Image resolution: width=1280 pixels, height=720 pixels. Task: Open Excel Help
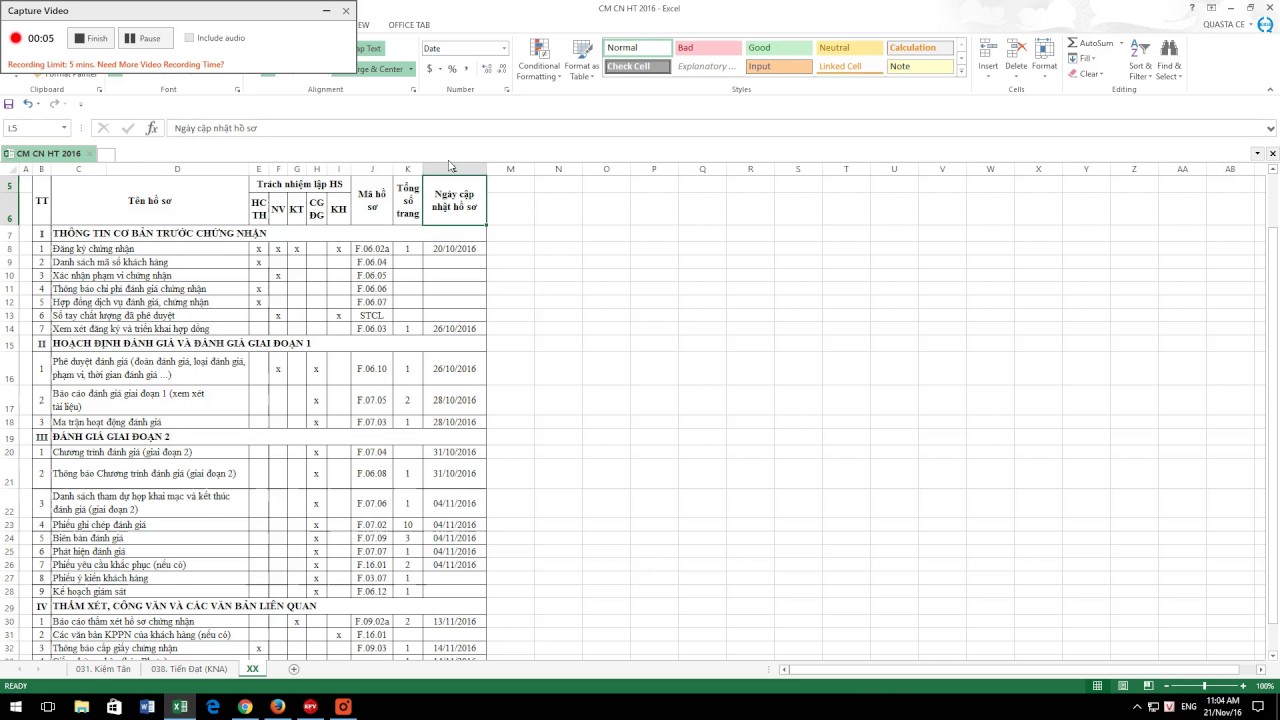point(1192,8)
